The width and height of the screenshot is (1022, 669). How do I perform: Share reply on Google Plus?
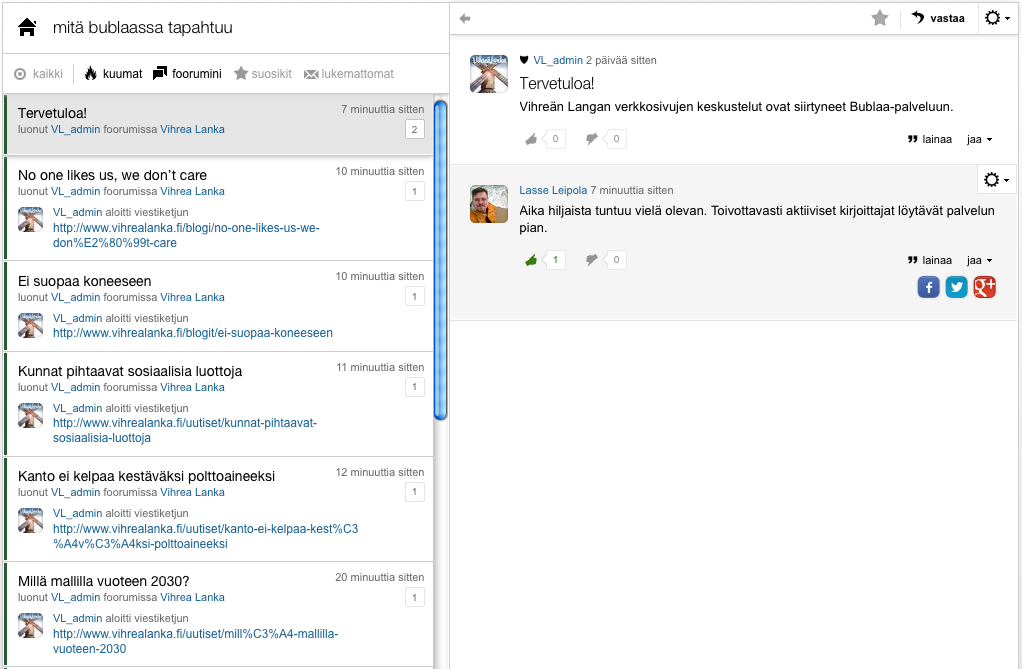pyautogui.click(x=984, y=287)
